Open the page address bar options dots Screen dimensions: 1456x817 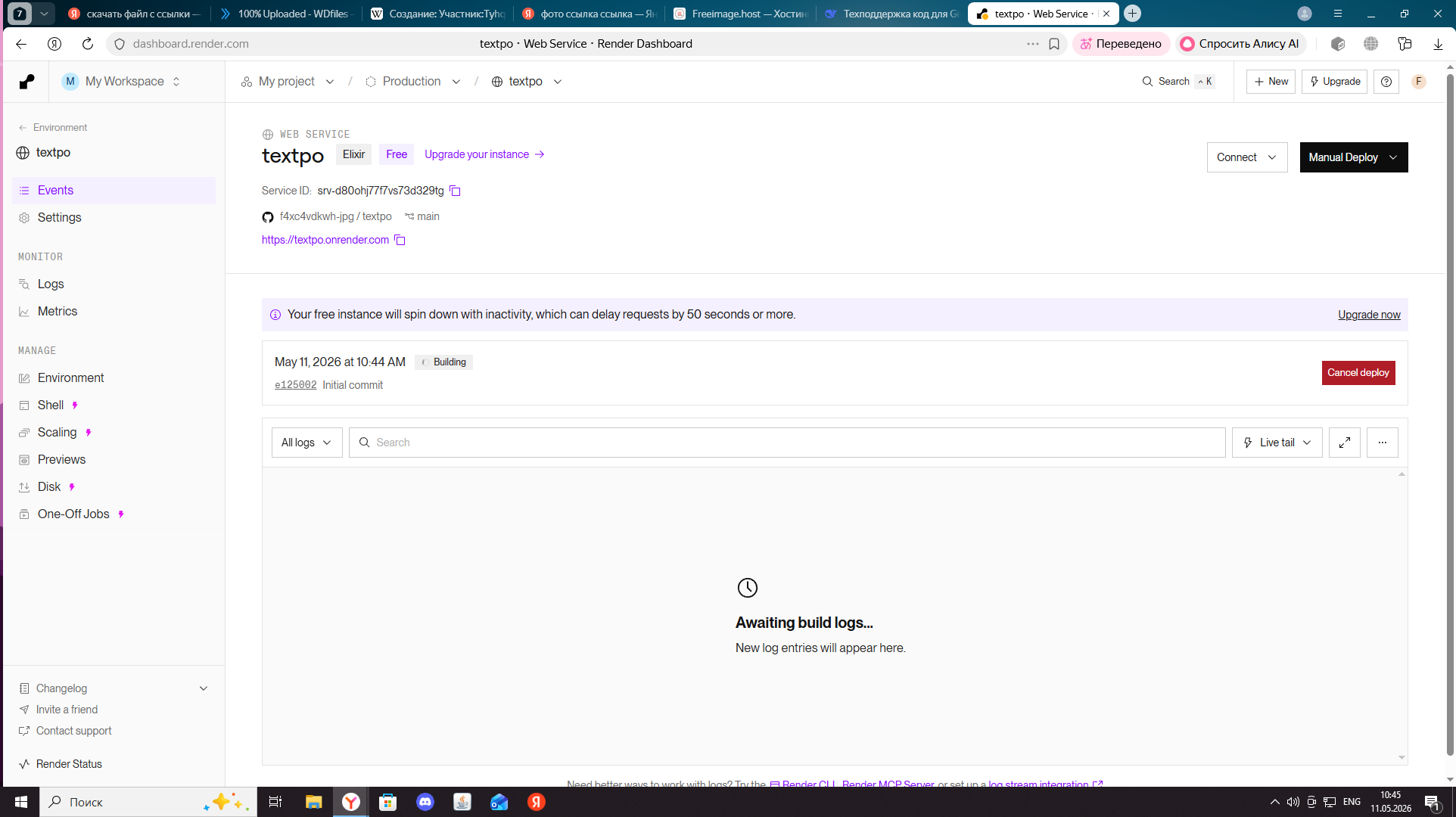tap(1032, 44)
